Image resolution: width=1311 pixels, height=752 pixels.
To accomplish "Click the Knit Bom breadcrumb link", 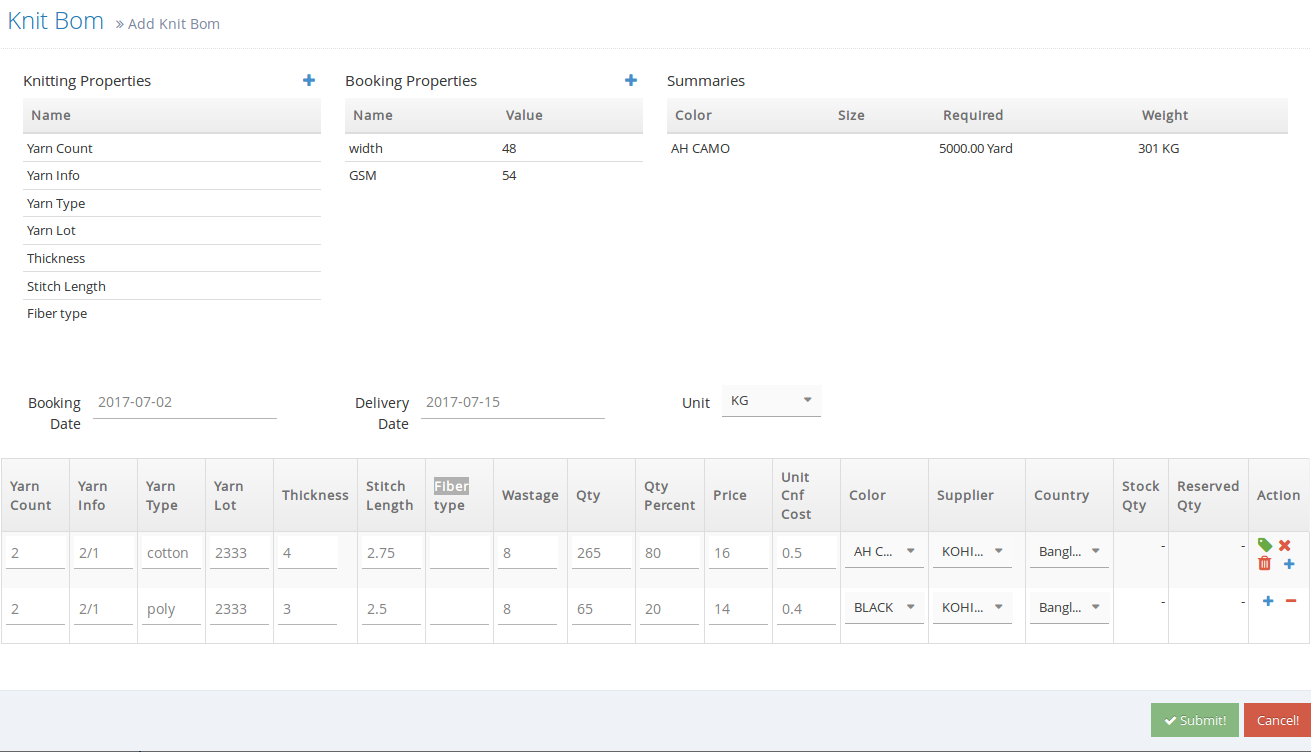I will pos(56,21).
